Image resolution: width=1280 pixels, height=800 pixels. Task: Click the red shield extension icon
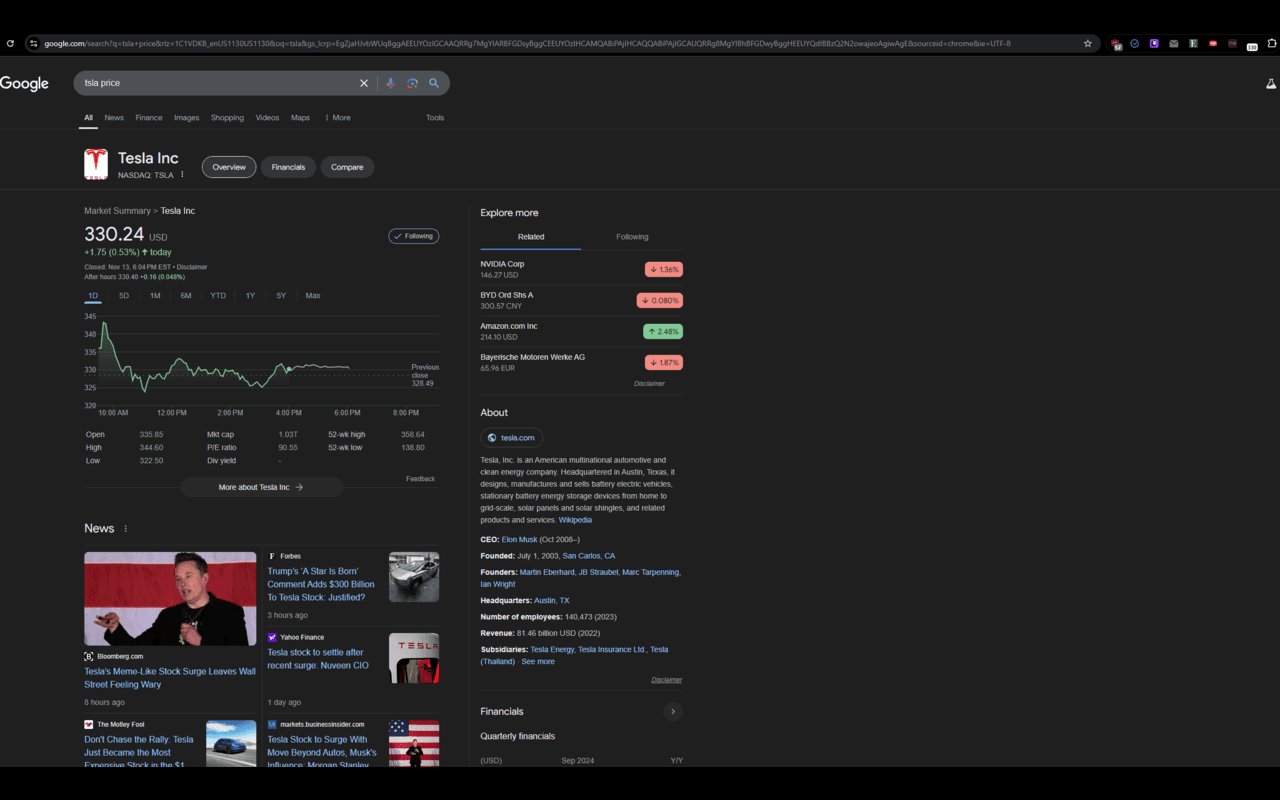coord(1116,44)
